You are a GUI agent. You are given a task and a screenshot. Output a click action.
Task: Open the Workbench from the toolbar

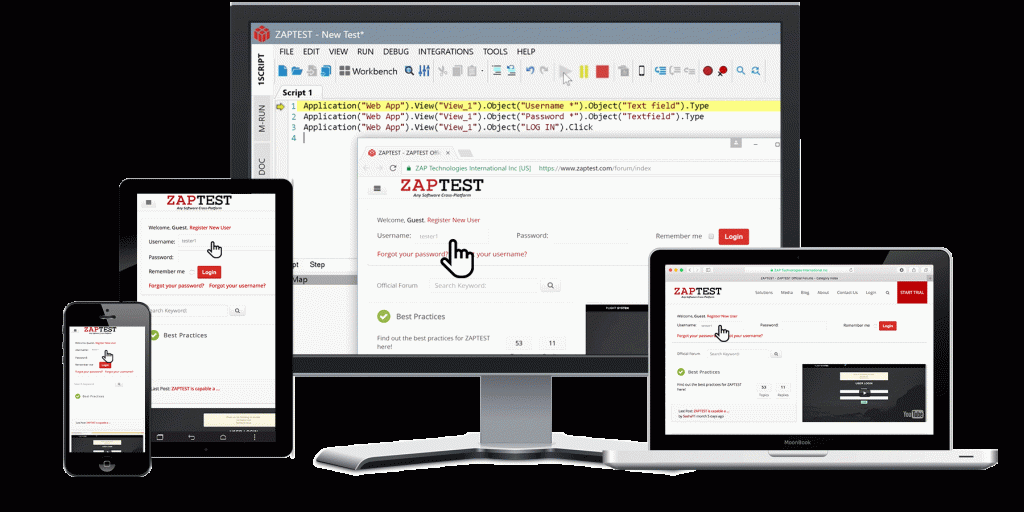point(368,71)
